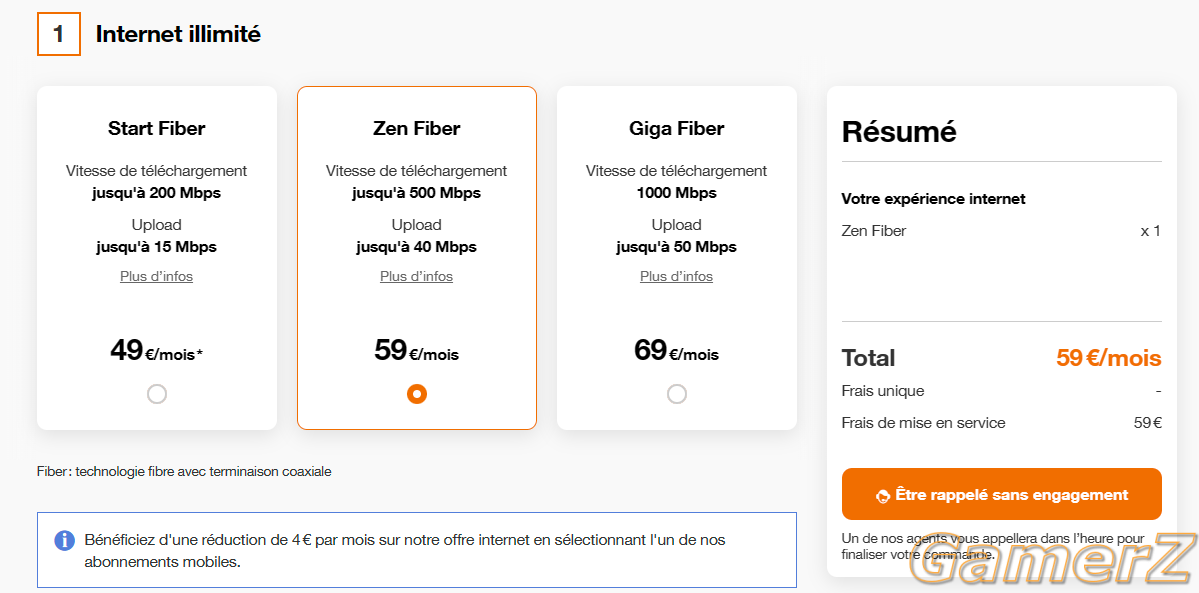The image size is (1199, 593).
Task: Click the Zen Fiber plan card title
Action: pyautogui.click(x=417, y=128)
